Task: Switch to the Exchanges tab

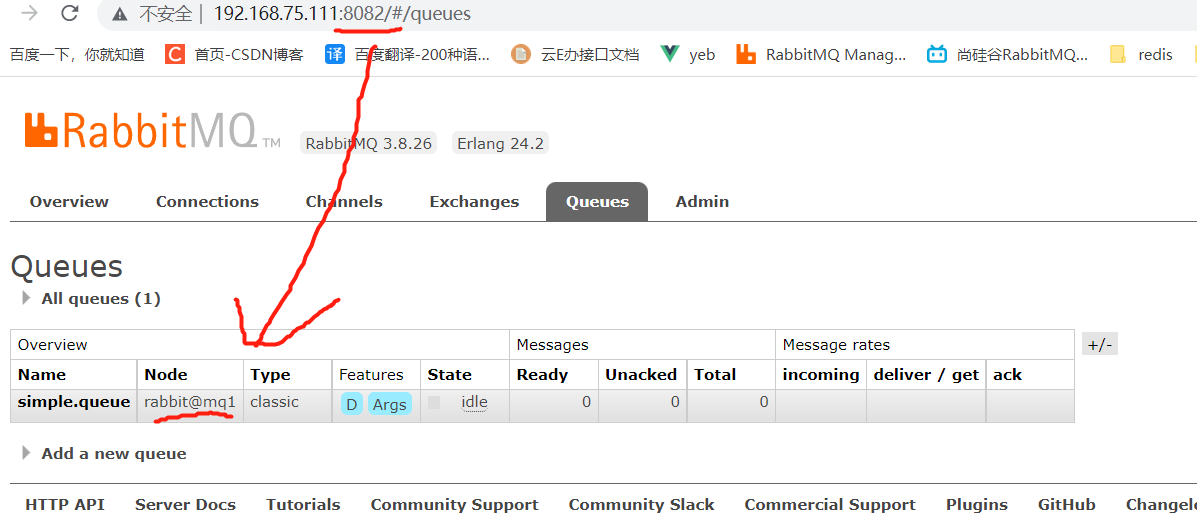Action: 474,202
